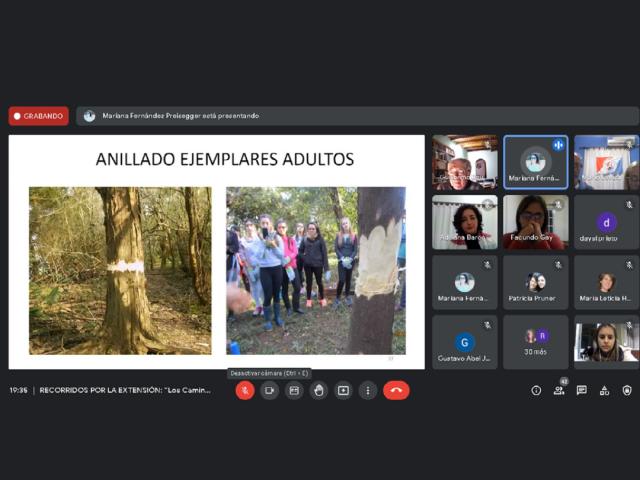
Task: Open the activities panel icon
Action: [x=604, y=390]
